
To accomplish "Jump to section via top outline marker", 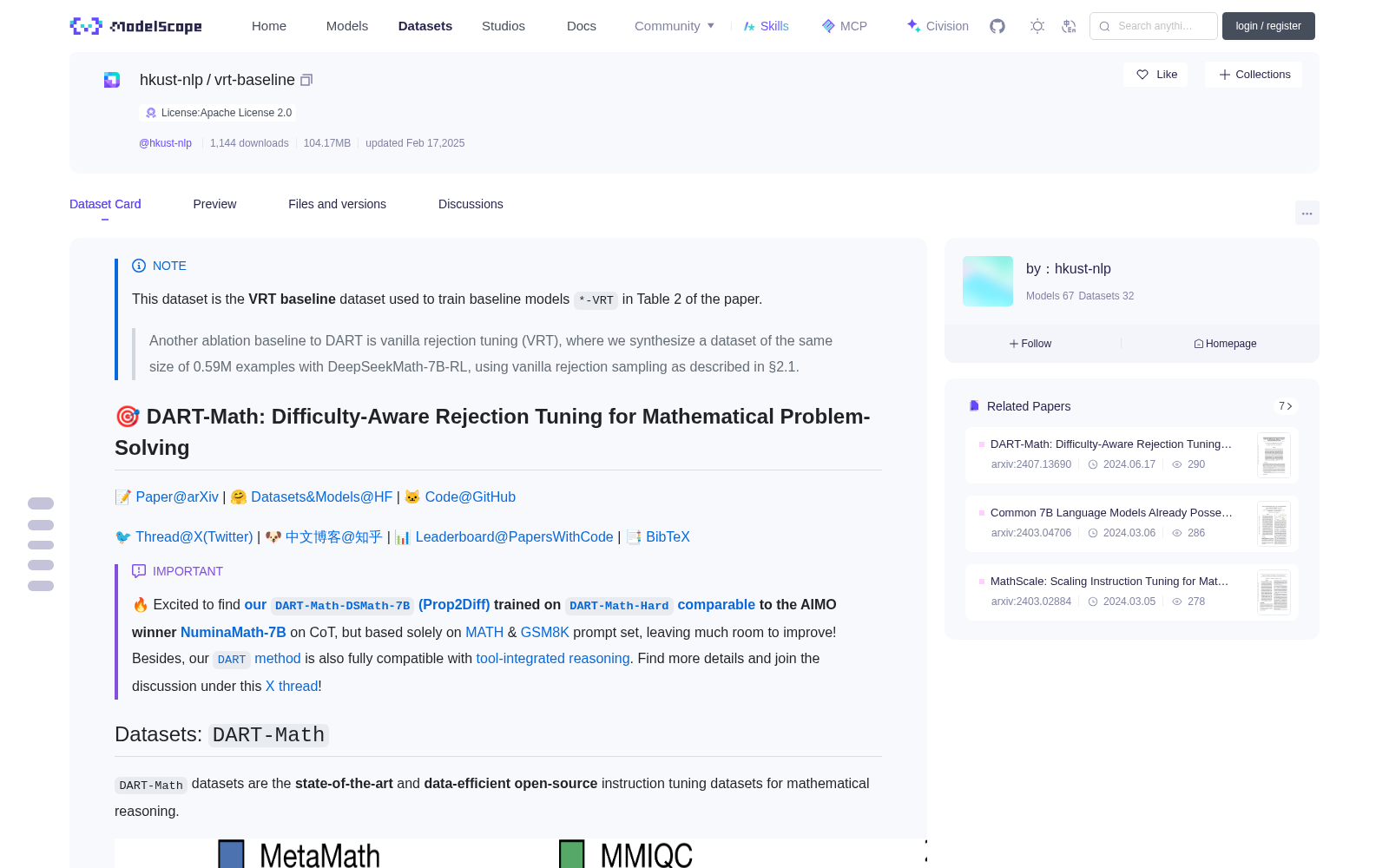I will tap(41, 503).
